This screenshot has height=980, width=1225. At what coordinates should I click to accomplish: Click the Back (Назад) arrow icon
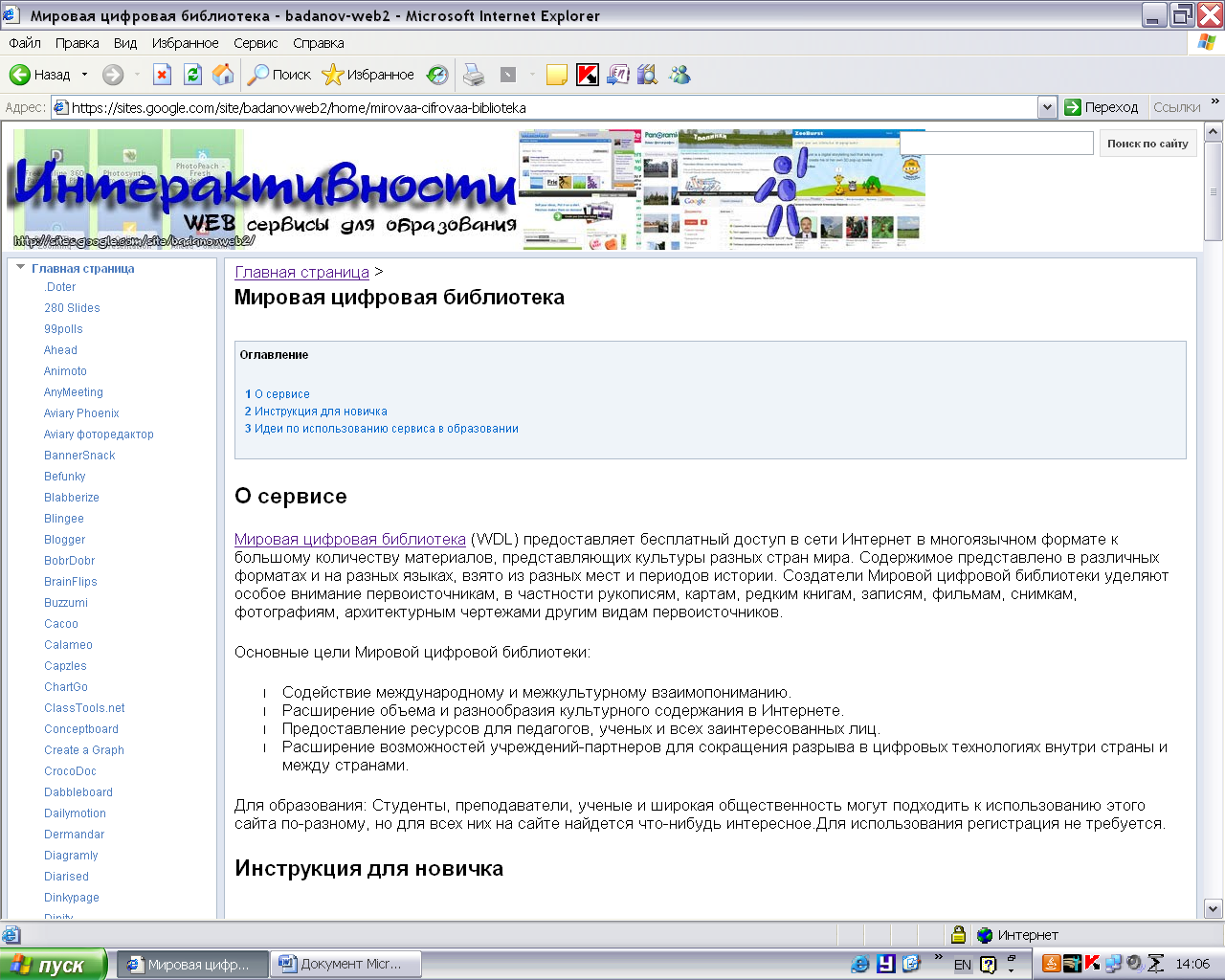tap(19, 75)
